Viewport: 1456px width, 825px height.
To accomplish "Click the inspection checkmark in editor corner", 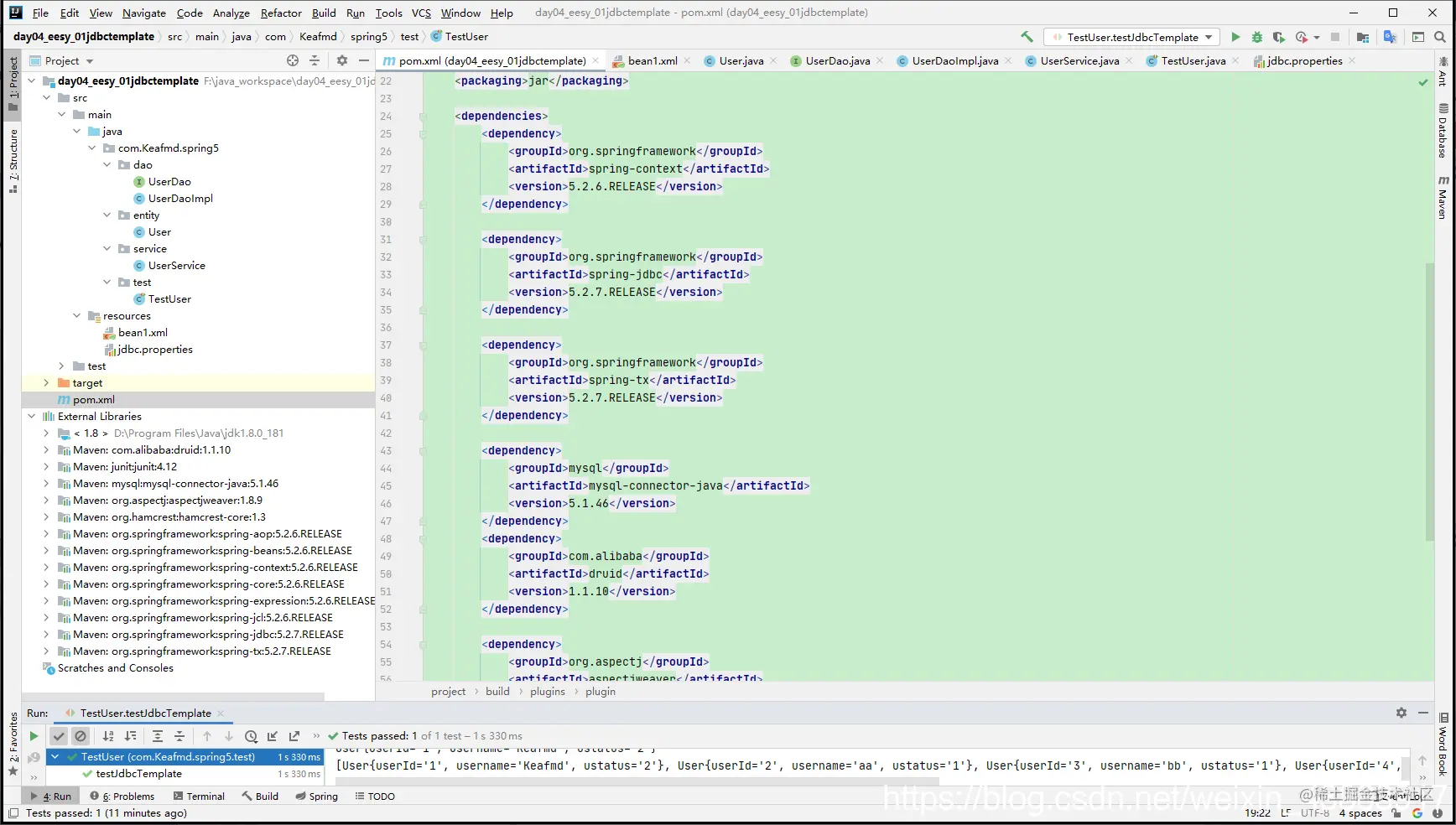I will (1423, 82).
